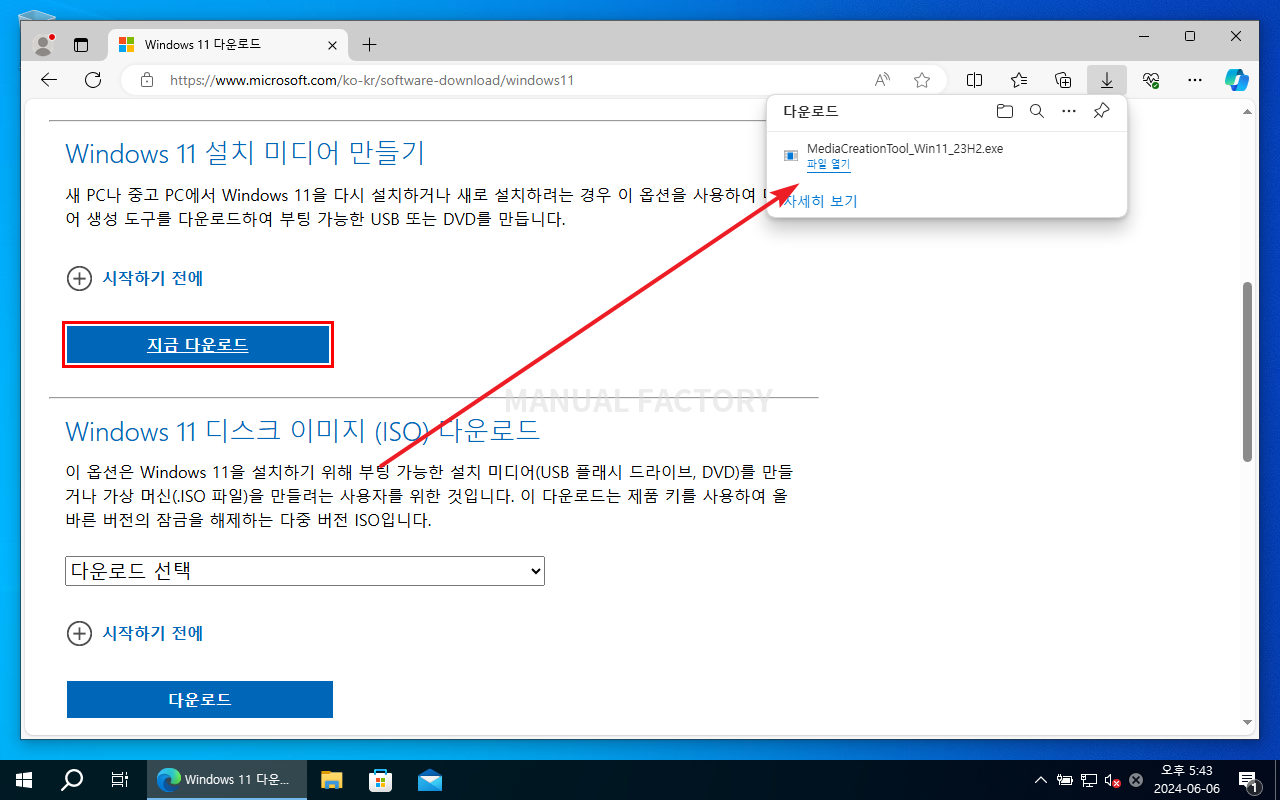
Task: Open downloads folder icon in Downloads panel
Action: pos(1004,111)
